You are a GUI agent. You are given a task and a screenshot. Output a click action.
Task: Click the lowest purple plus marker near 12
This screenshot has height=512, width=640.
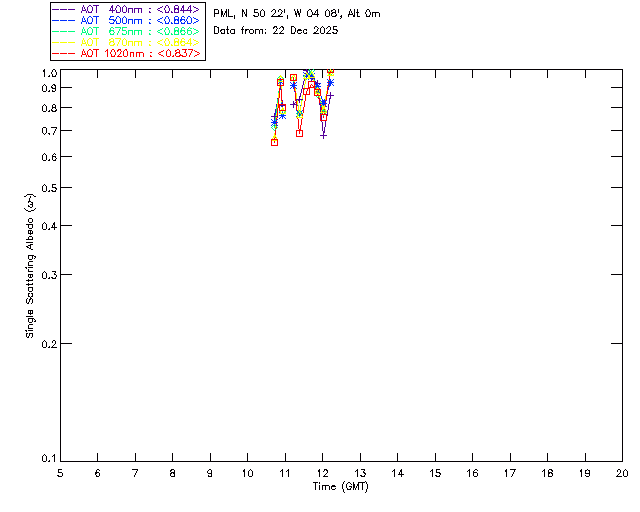pyautogui.click(x=323, y=136)
